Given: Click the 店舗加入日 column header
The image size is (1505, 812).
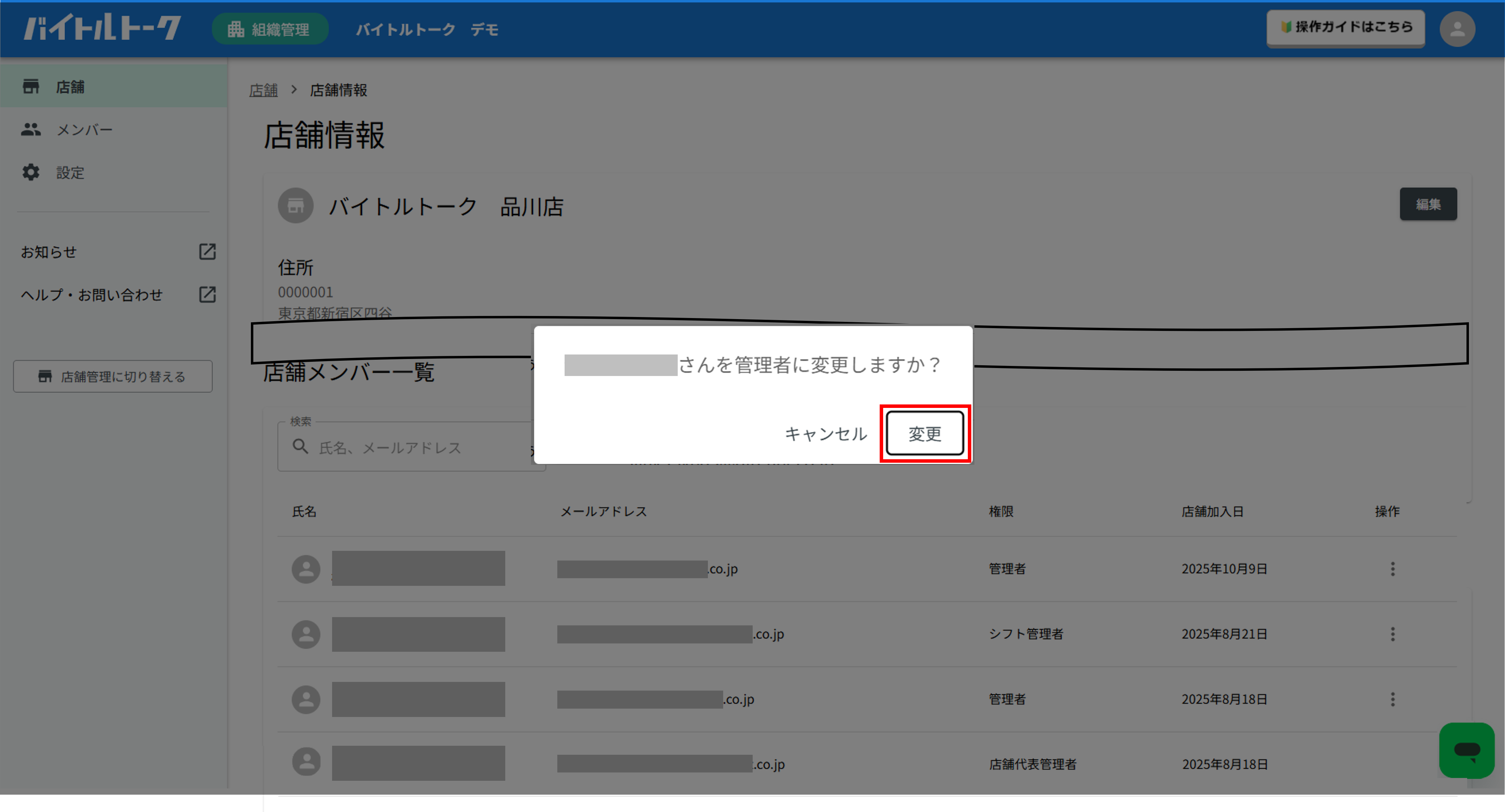Looking at the screenshot, I should [x=1212, y=512].
